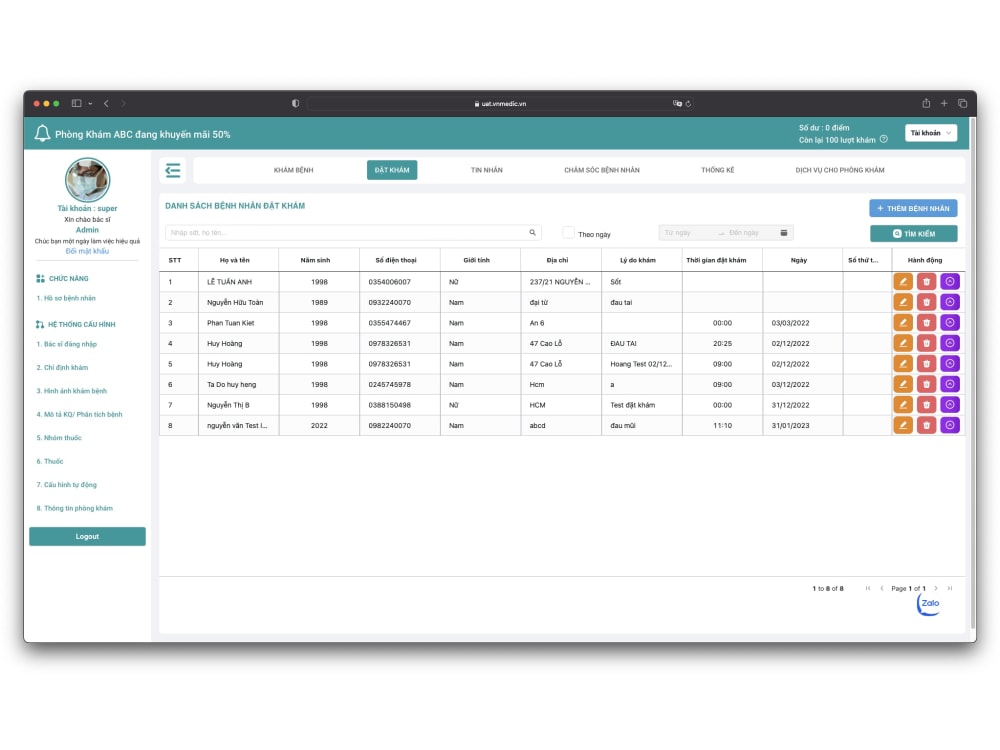
Task: Open Mô tả KQ/ Phân tích bệnh
Action: tap(79, 415)
